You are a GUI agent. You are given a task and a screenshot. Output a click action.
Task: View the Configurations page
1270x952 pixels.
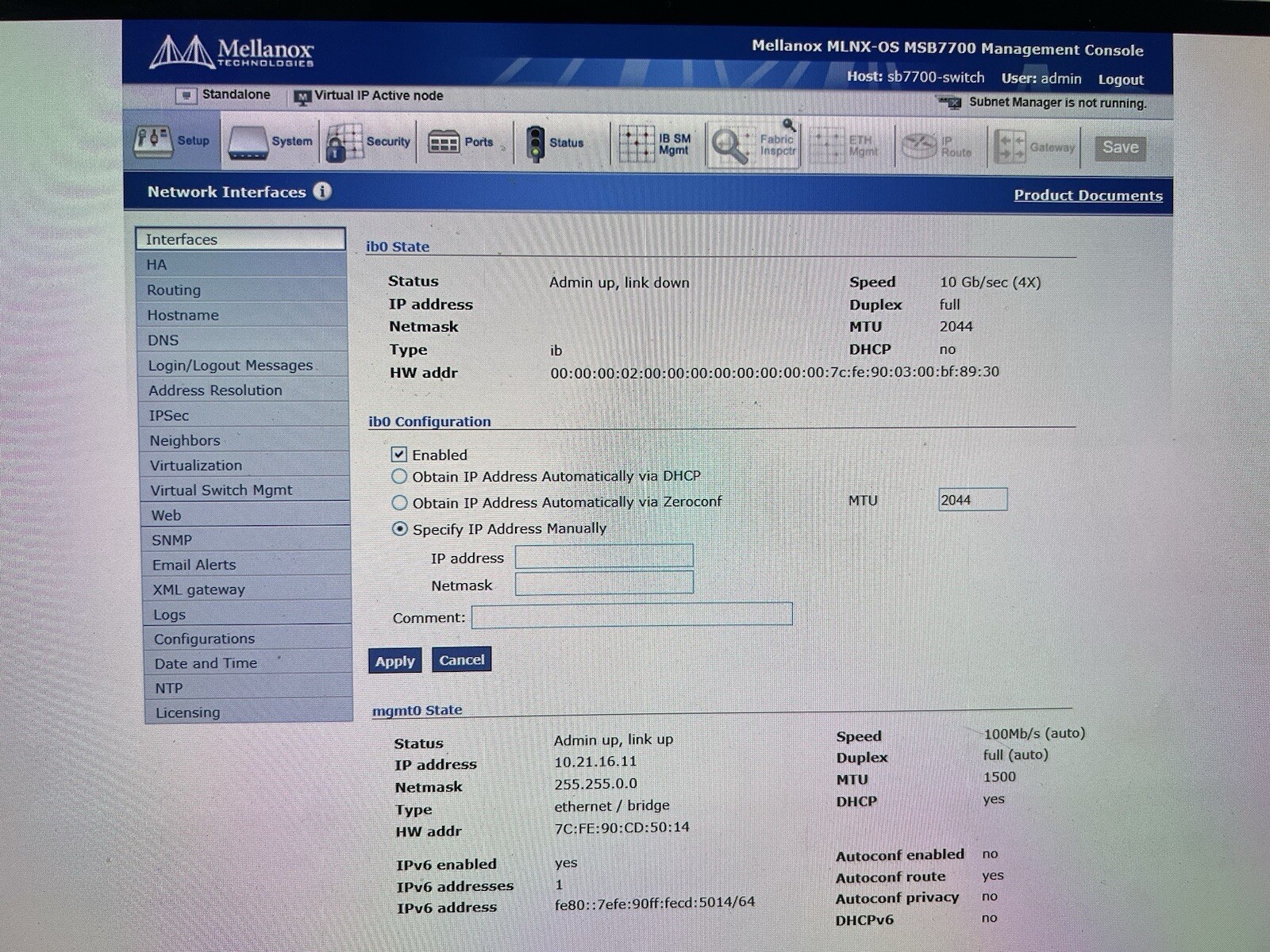[x=248, y=639]
